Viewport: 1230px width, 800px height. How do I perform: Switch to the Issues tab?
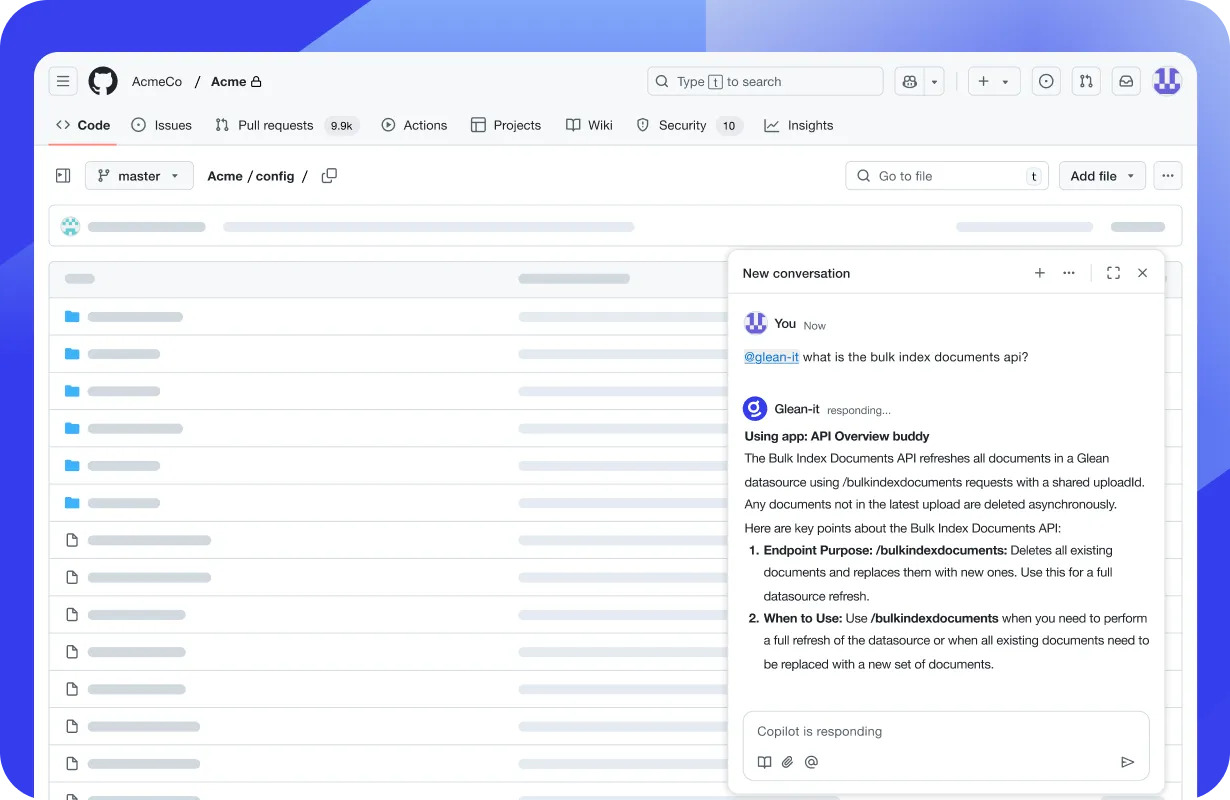click(161, 125)
